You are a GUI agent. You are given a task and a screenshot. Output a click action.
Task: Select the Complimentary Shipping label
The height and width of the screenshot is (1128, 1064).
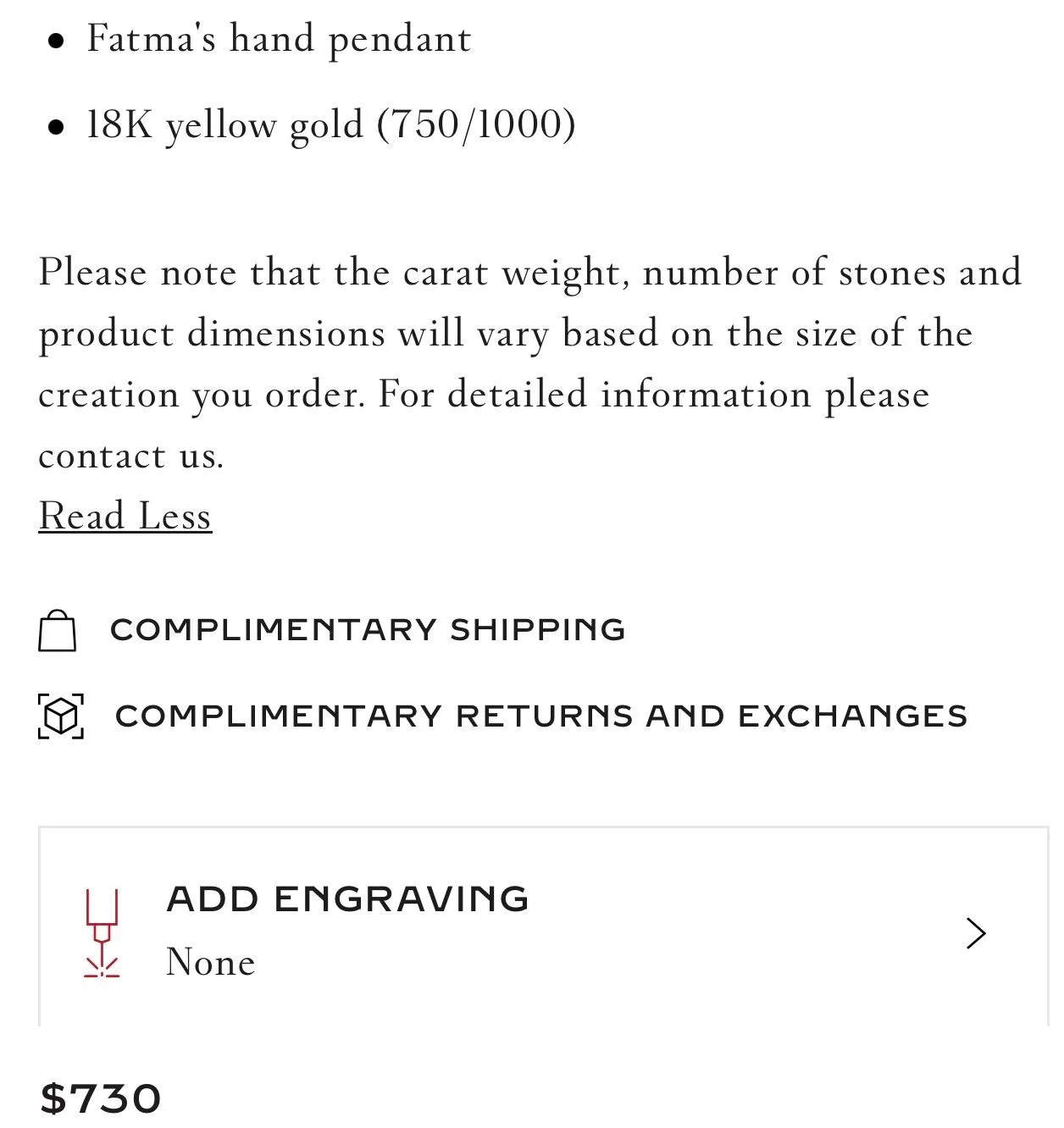(x=368, y=630)
